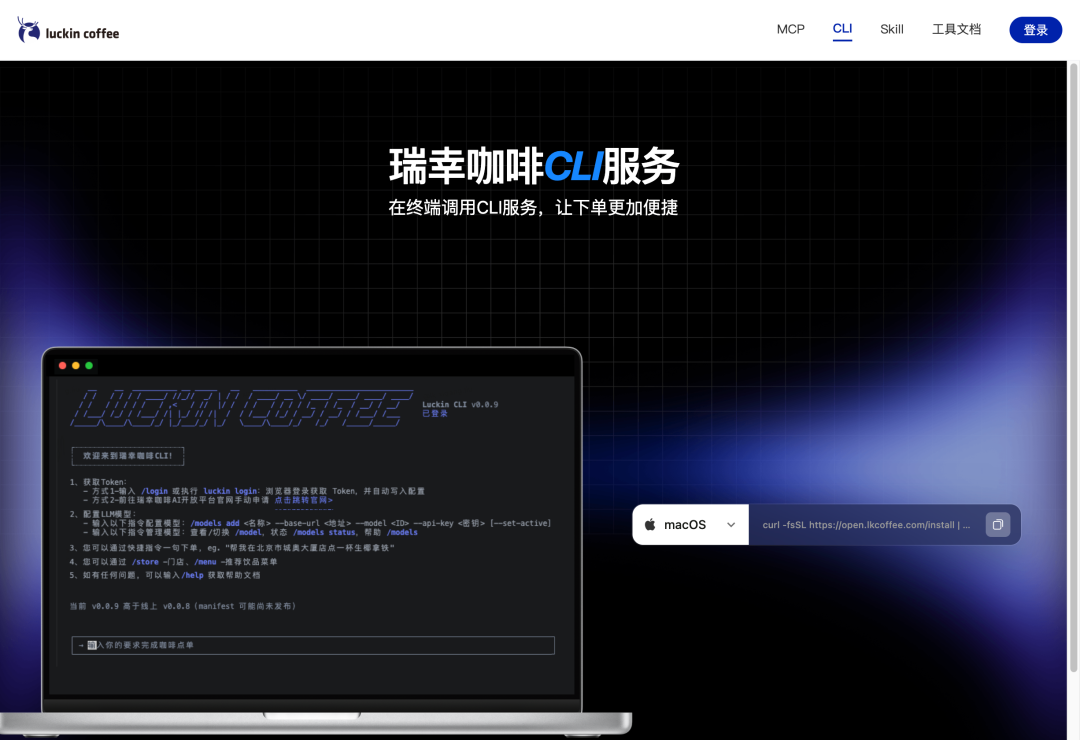Switch to the Skill tab

coord(891,30)
